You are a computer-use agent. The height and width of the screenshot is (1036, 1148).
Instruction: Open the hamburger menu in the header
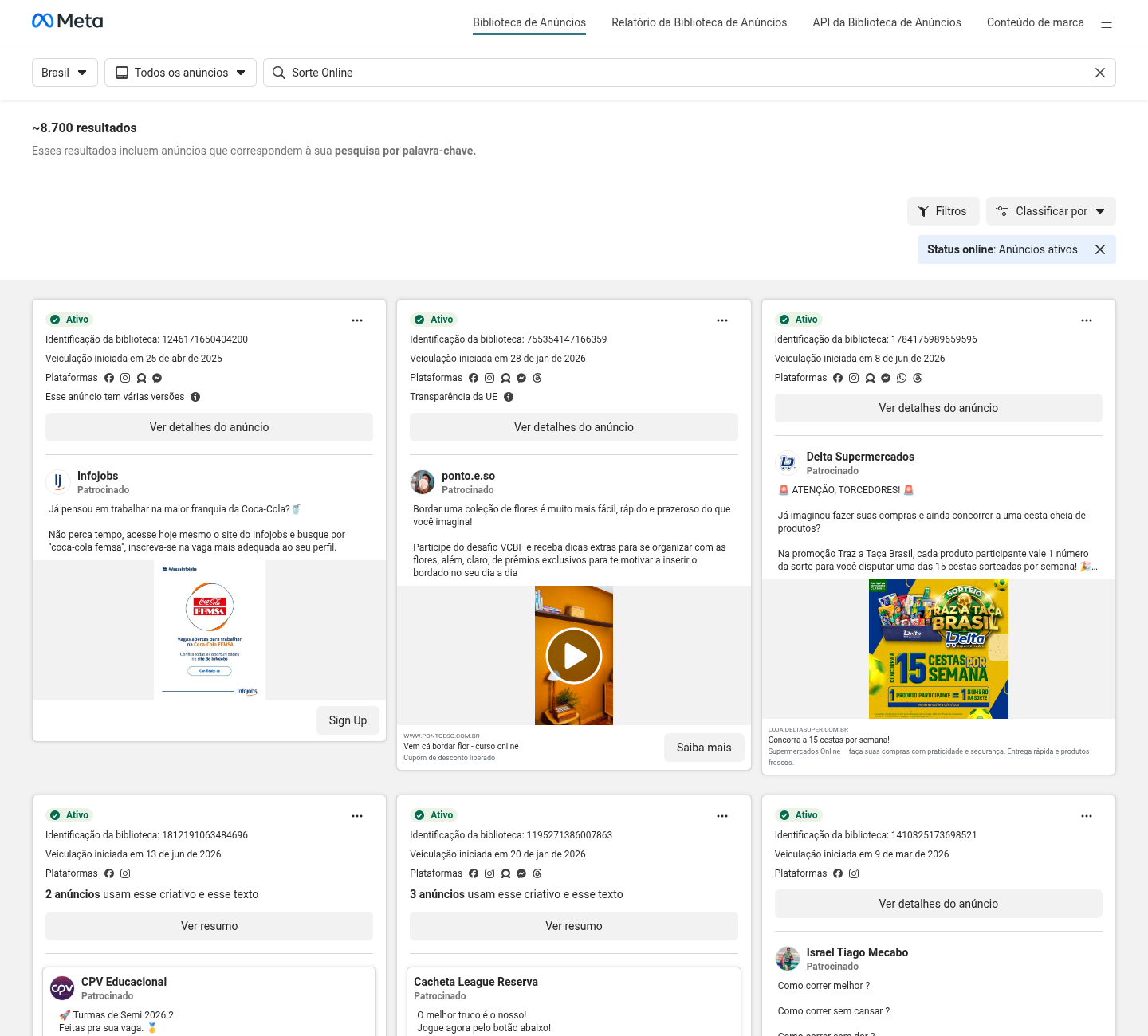pyautogui.click(x=1107, y=23)
